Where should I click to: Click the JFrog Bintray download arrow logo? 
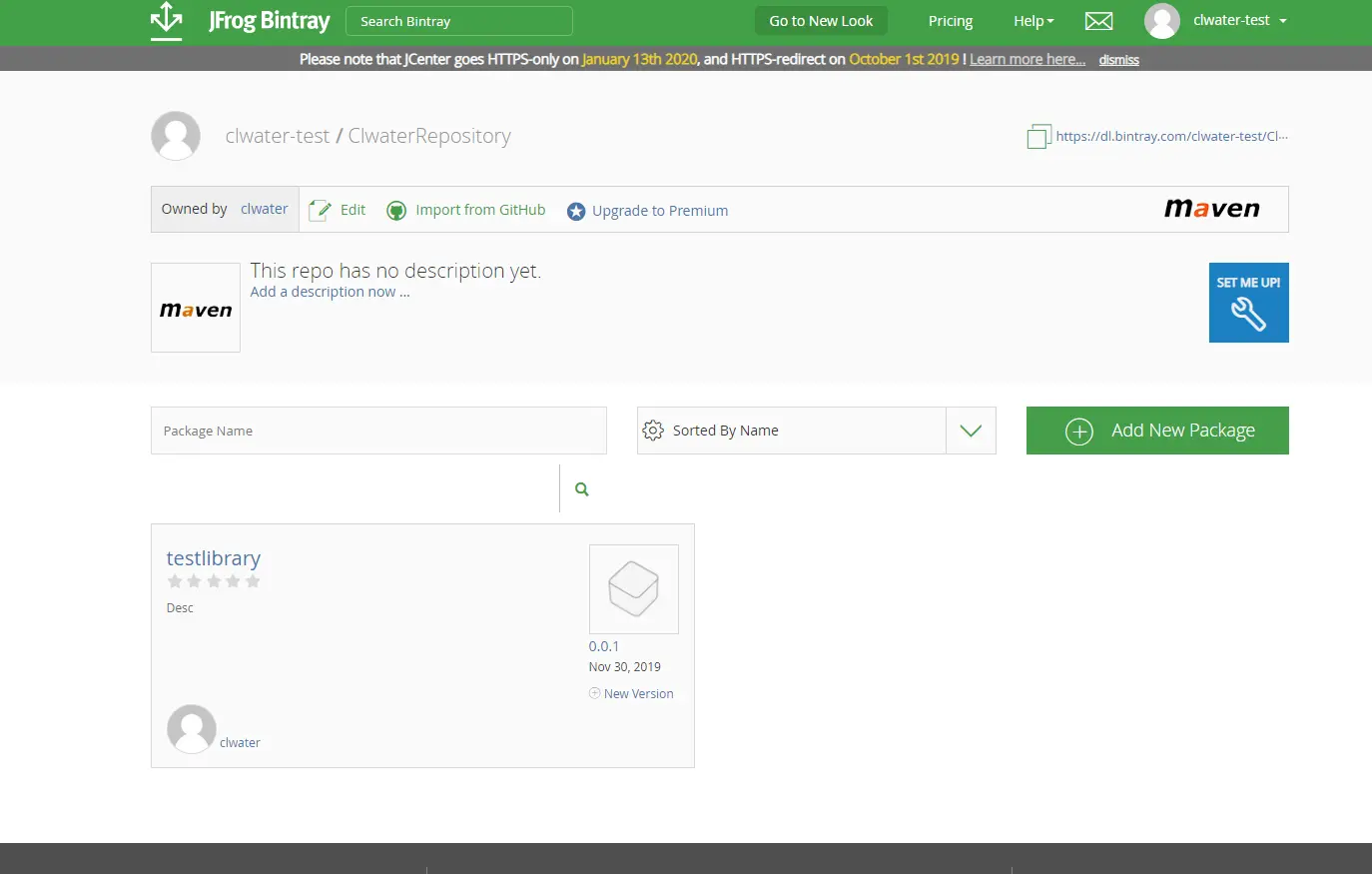(166, 21)
